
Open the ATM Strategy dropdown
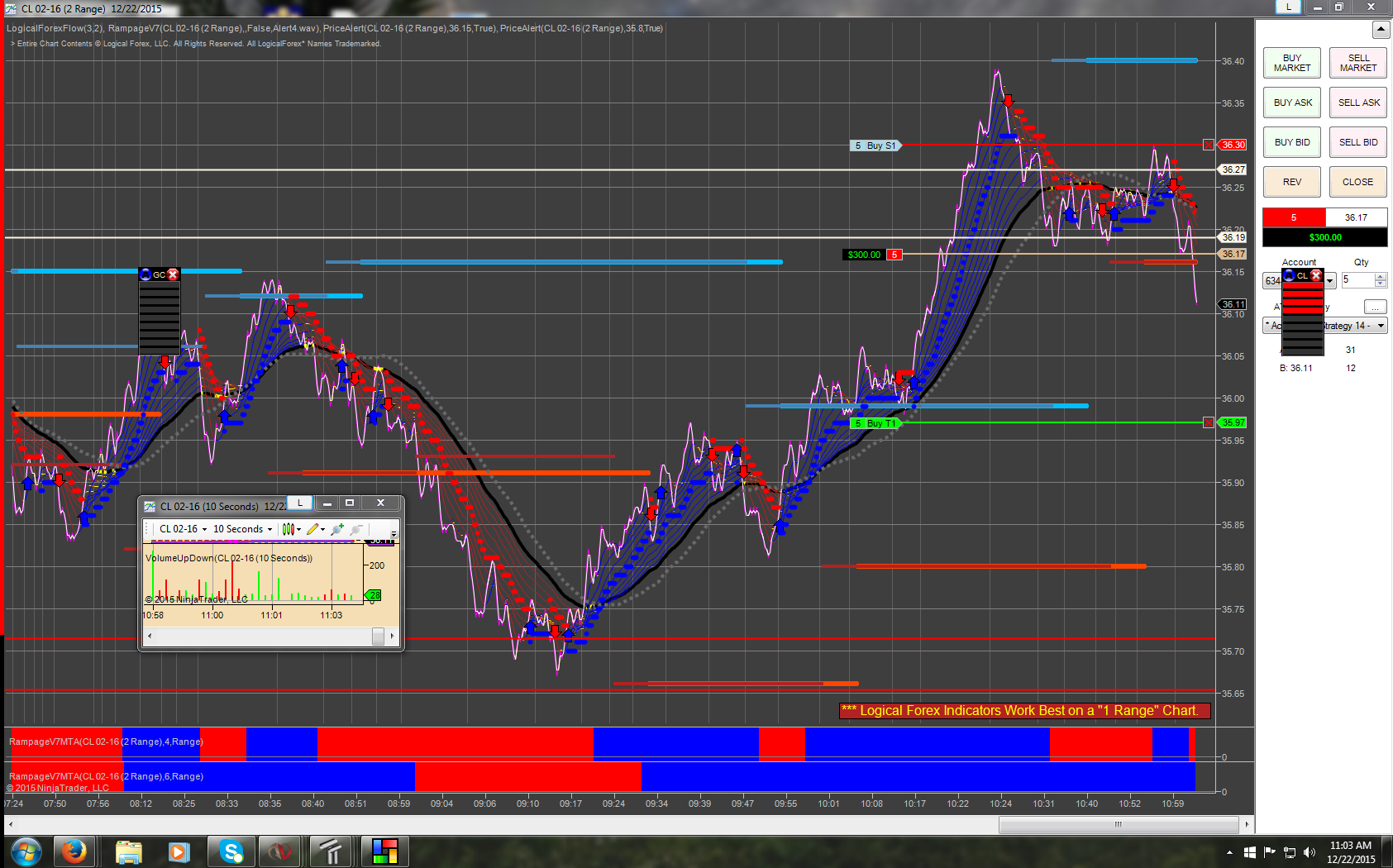(x=1381, y=326)
